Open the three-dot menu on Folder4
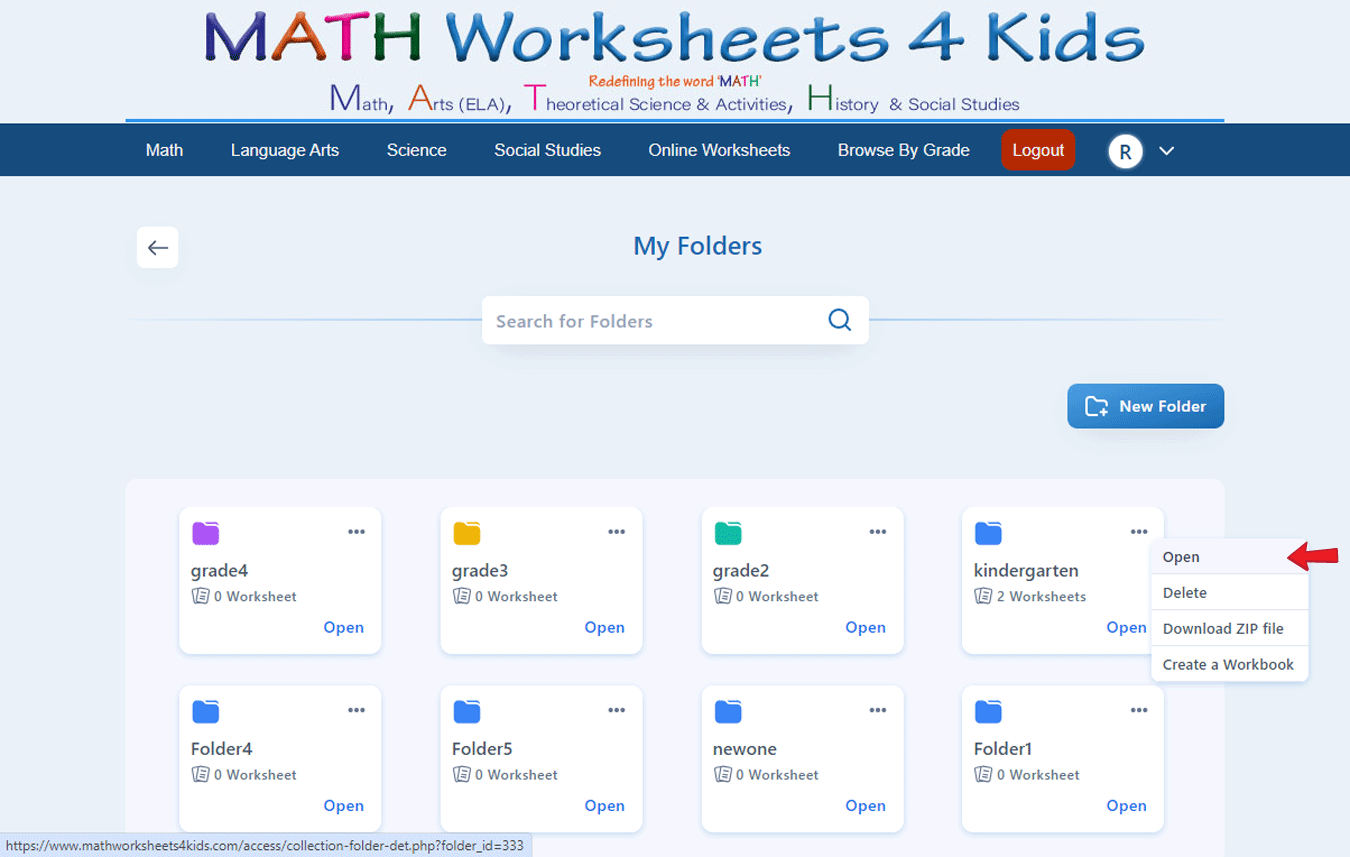This screenshot has width=1350, height=857. (x=356, y=710)
